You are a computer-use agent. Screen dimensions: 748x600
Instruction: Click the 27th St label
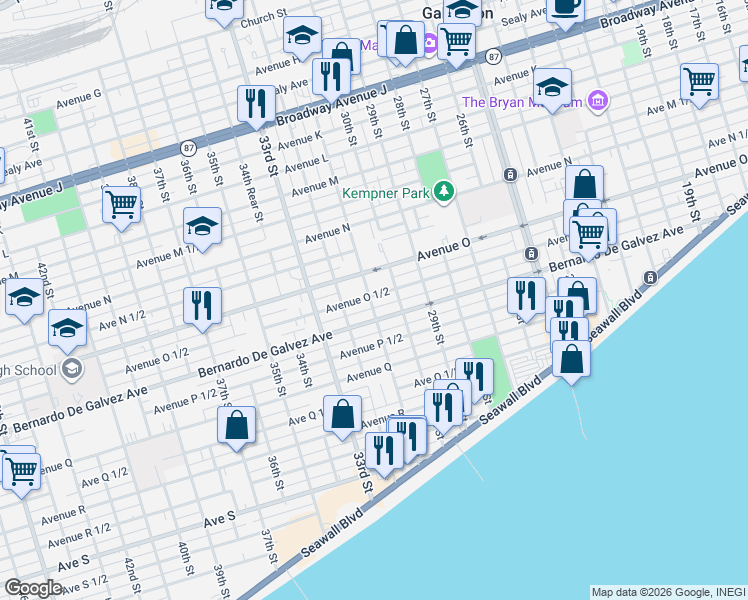click(427, 105)
